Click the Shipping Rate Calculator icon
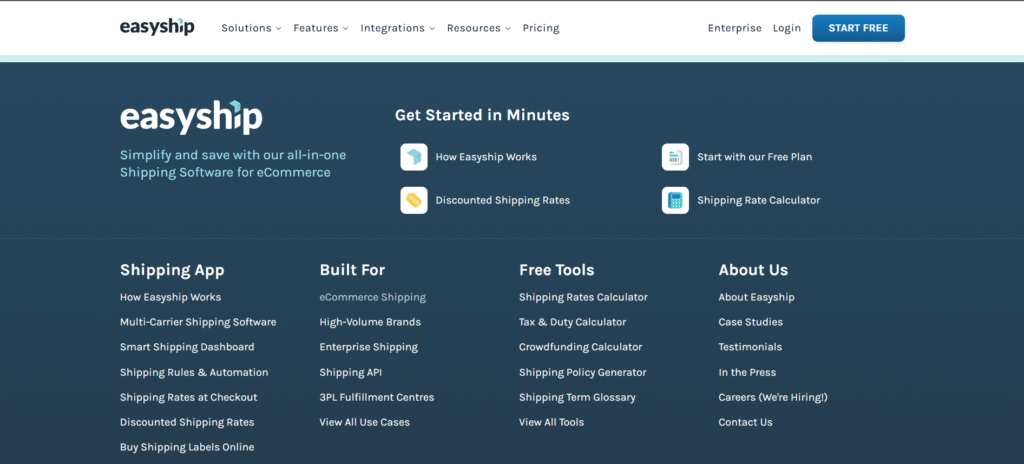 (x=675, y=200)
